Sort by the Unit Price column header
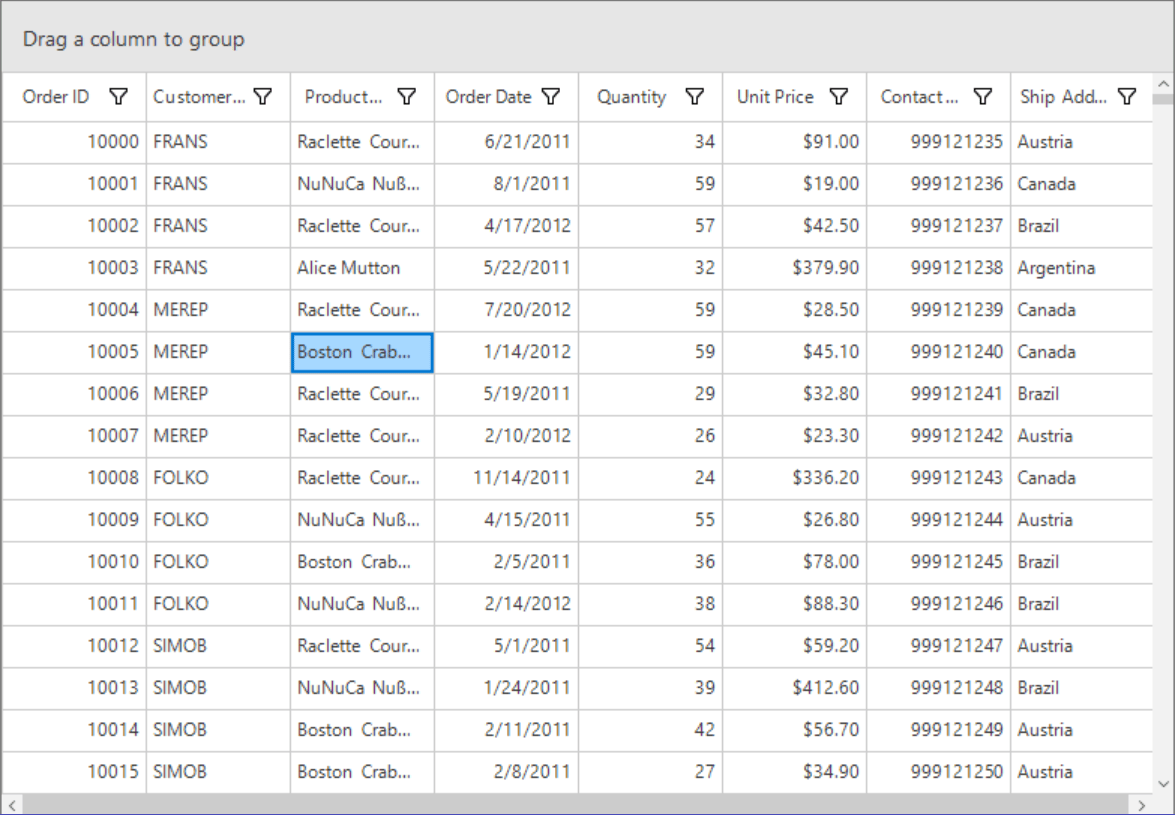 click(775, 96)
